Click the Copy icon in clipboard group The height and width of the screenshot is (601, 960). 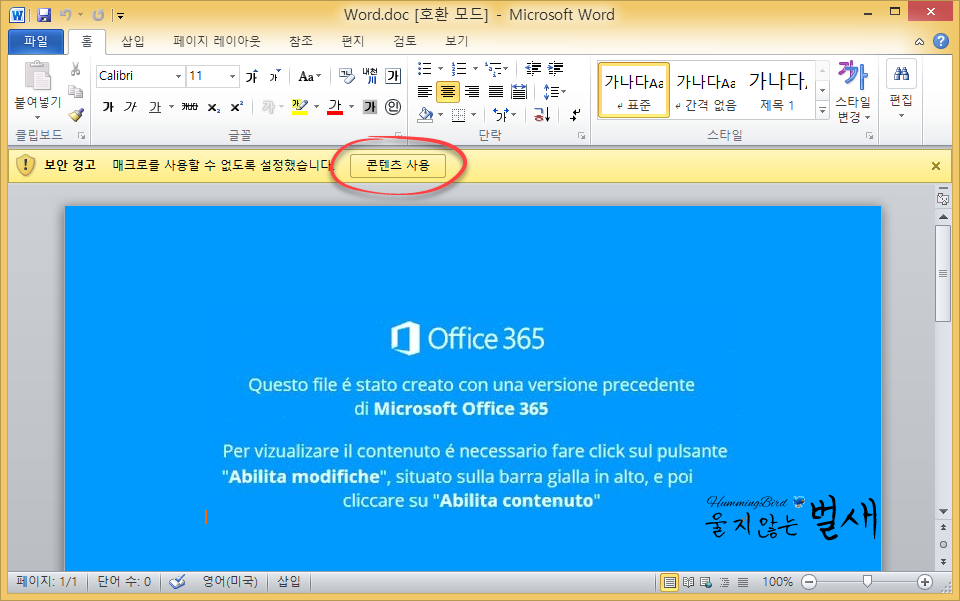pyautogui.click(x=76, y=92)
